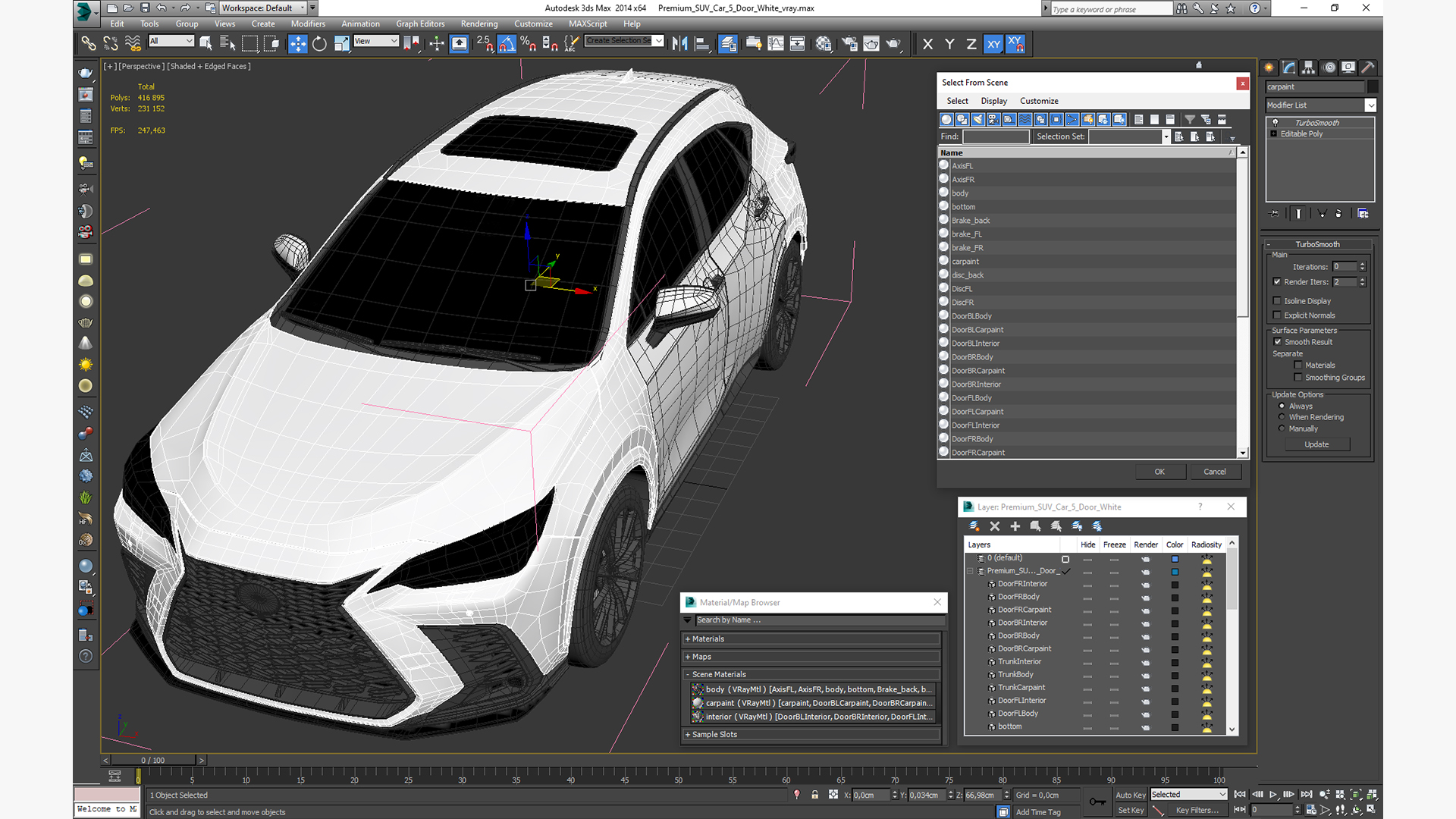The width and height of the screenshot is (1456, 819).
Task: Open the Create Selection Set dropdown
Action: point(658,41)
